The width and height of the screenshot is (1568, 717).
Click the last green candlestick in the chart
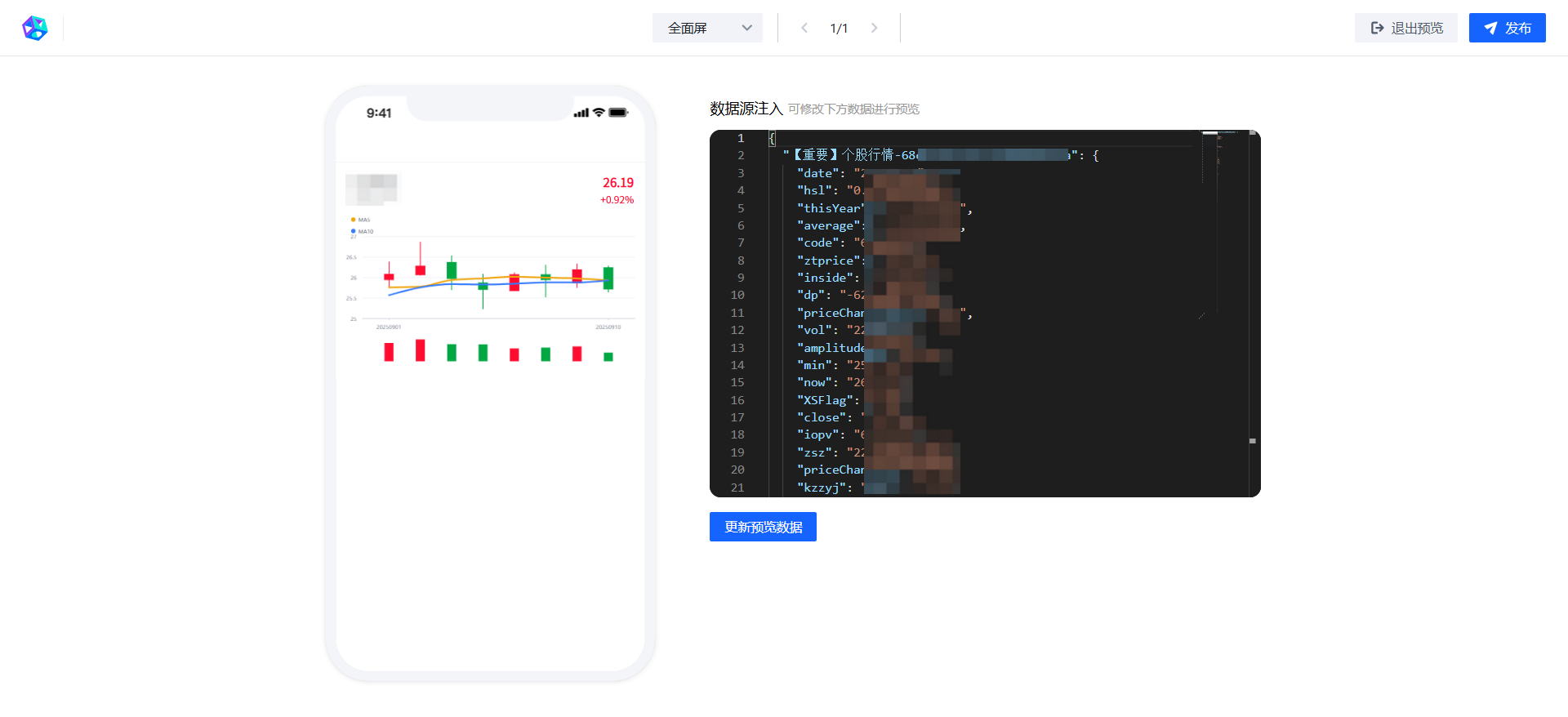(608, 278)
